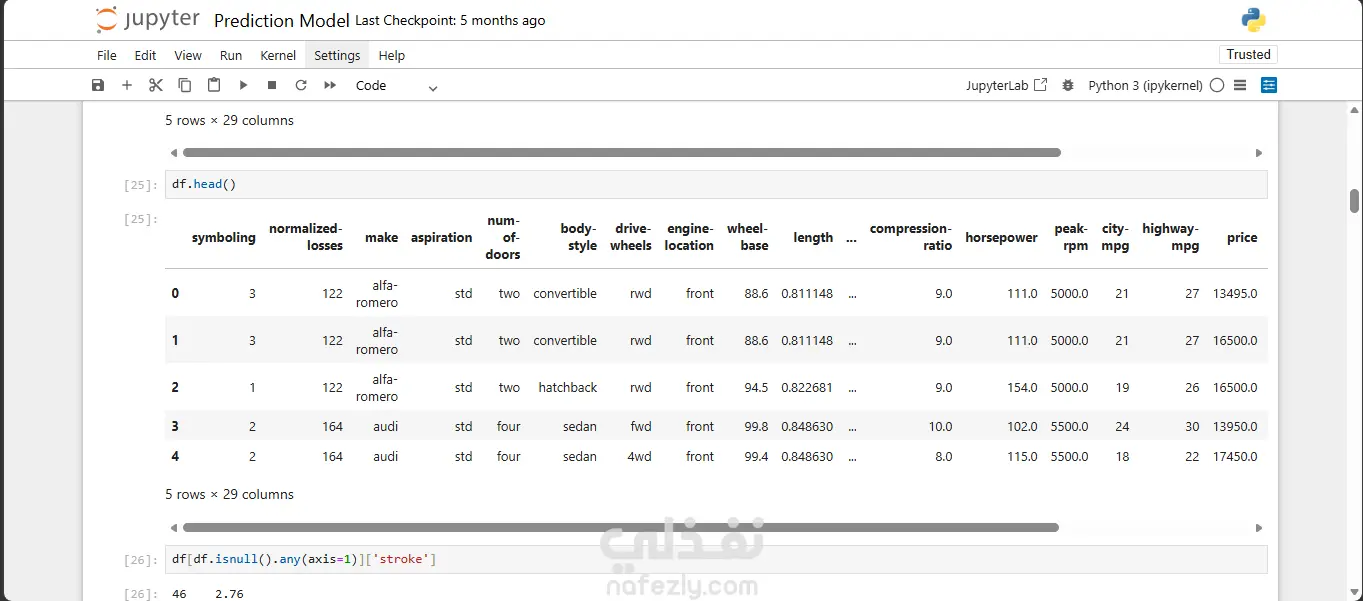Image resolution: width=1363 pixels, height=601 pixels.
Task: Open the Edit menu
Action: click(x=146, y=55)
